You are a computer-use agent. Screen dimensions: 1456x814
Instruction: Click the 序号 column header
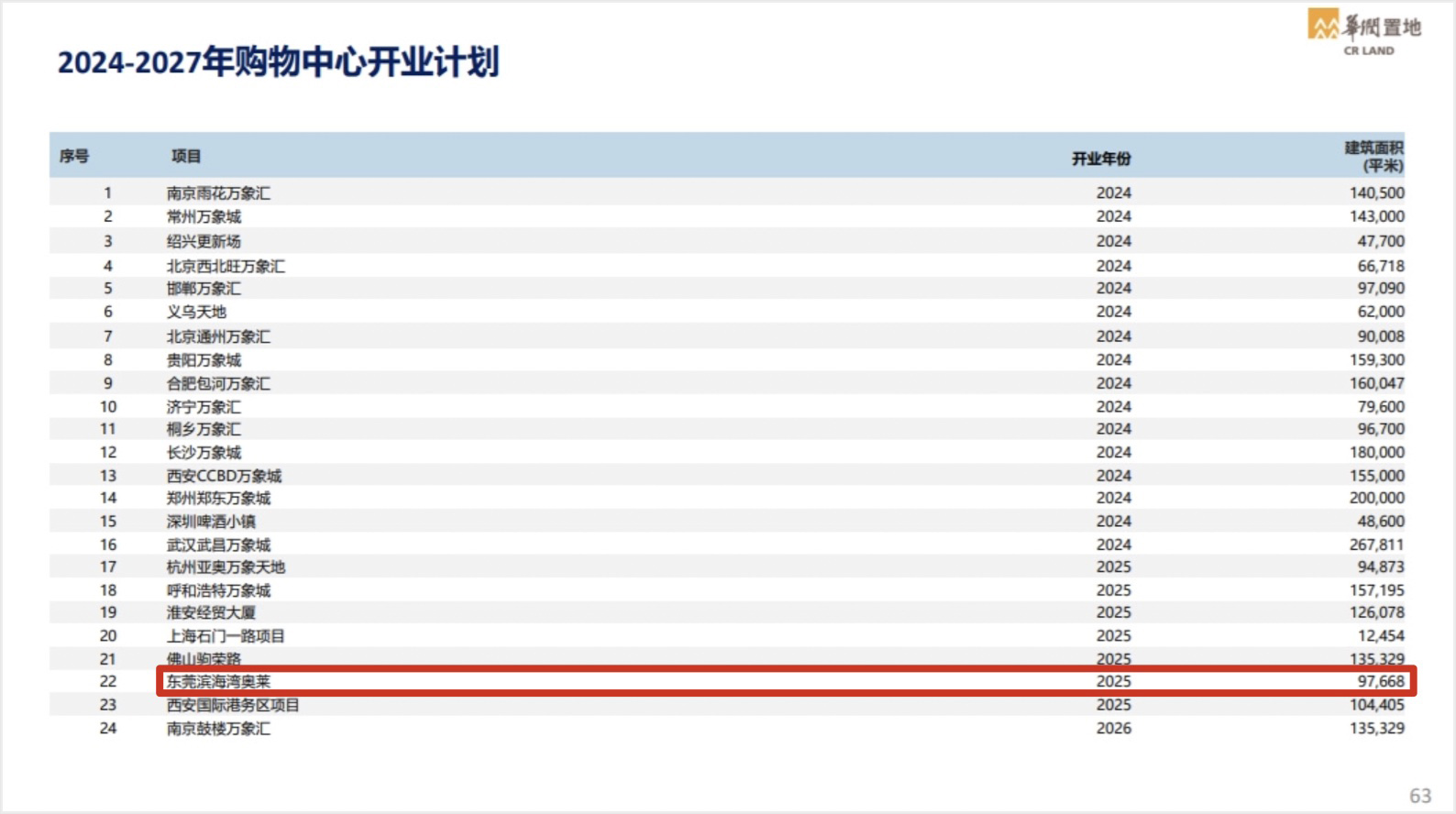pyautogui.click(x=74, y=157)
